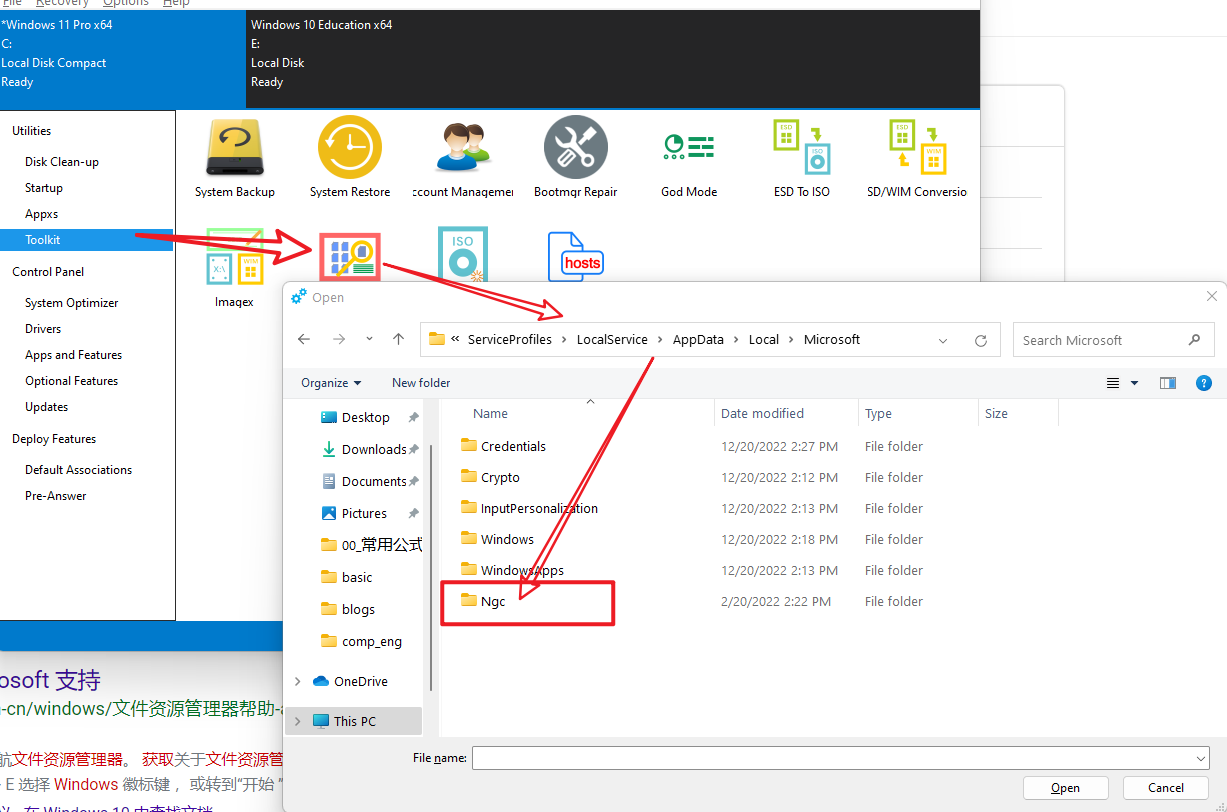Screen dimensions: 1227x812
Task: Go to Optional Features page
Action: pyautogui.click(x=72, y=381)
